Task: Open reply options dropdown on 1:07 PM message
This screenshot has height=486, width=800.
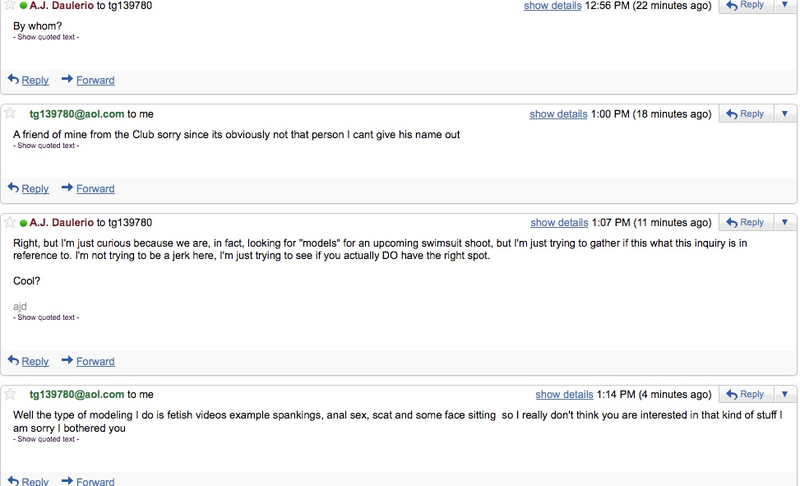Action: click(x=785, y=222)
